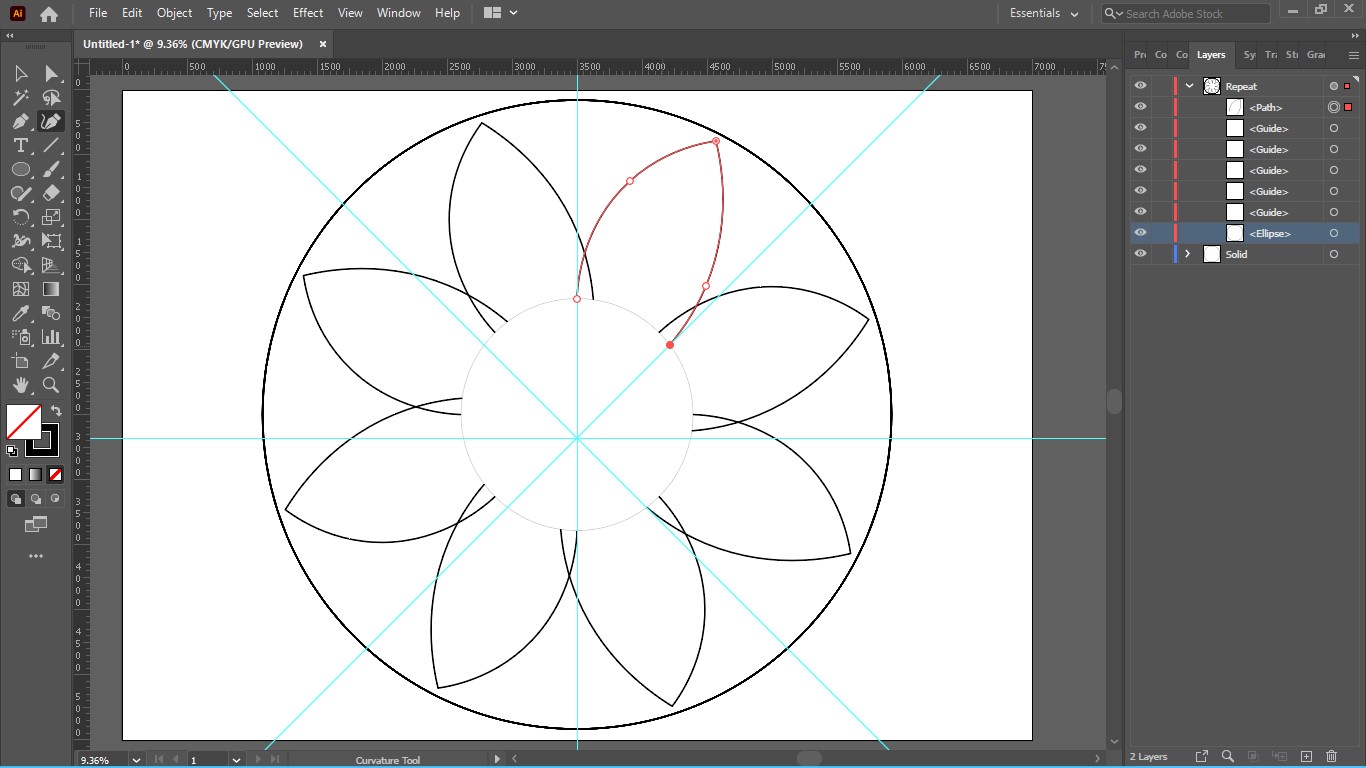Switch to the Layers panel tab

1210,55
